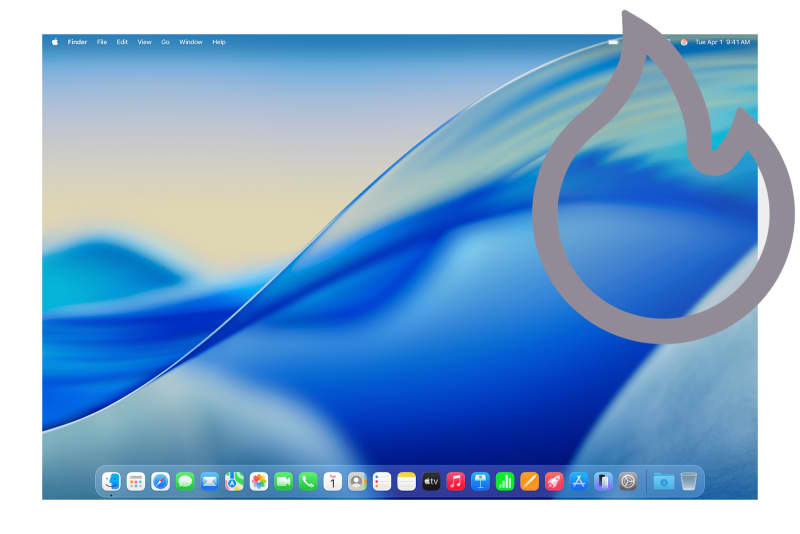Open the Calendar app icon
Screen dimensions: 800x534
click(332, 481)
